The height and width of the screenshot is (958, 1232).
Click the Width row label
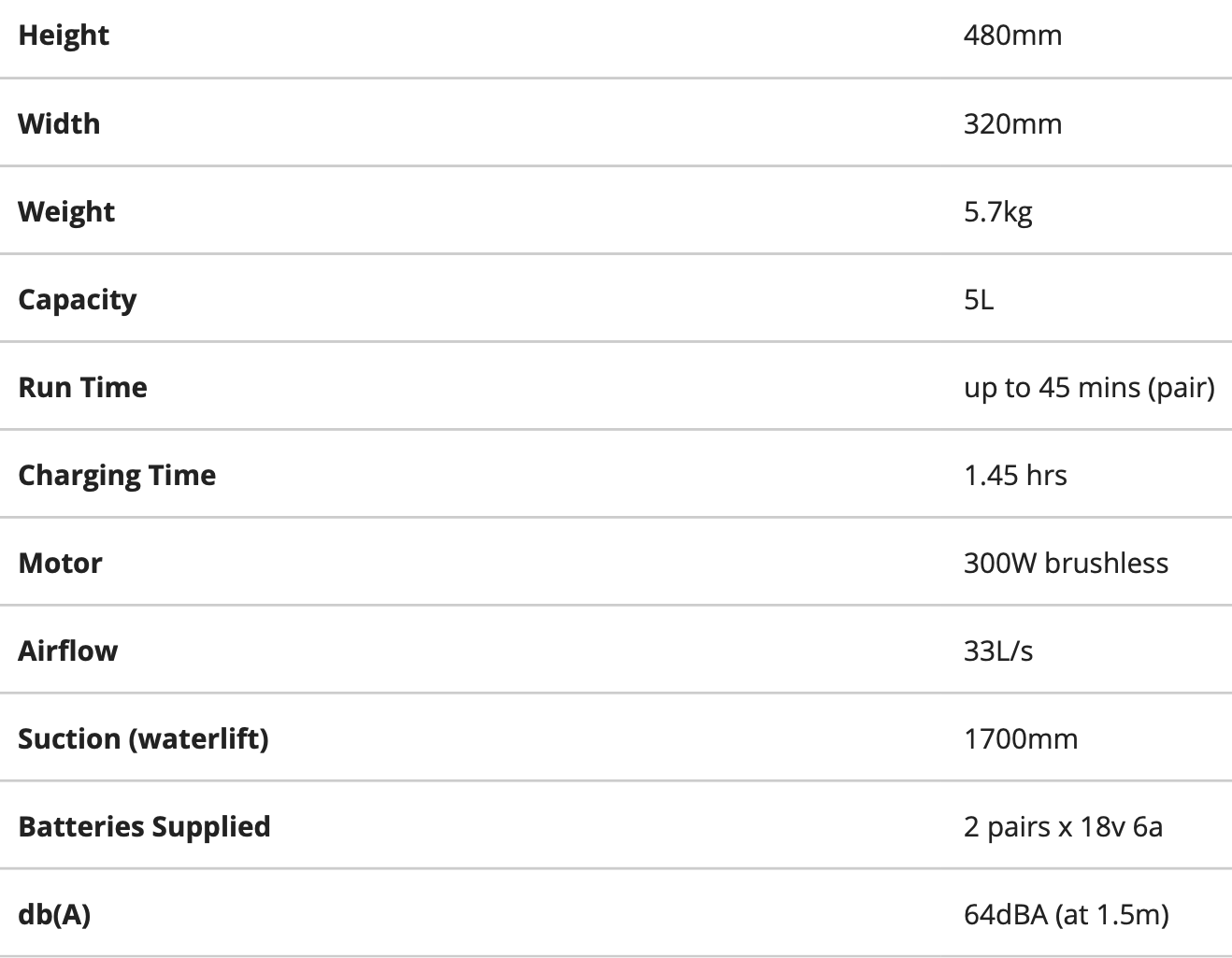point(59,123)
